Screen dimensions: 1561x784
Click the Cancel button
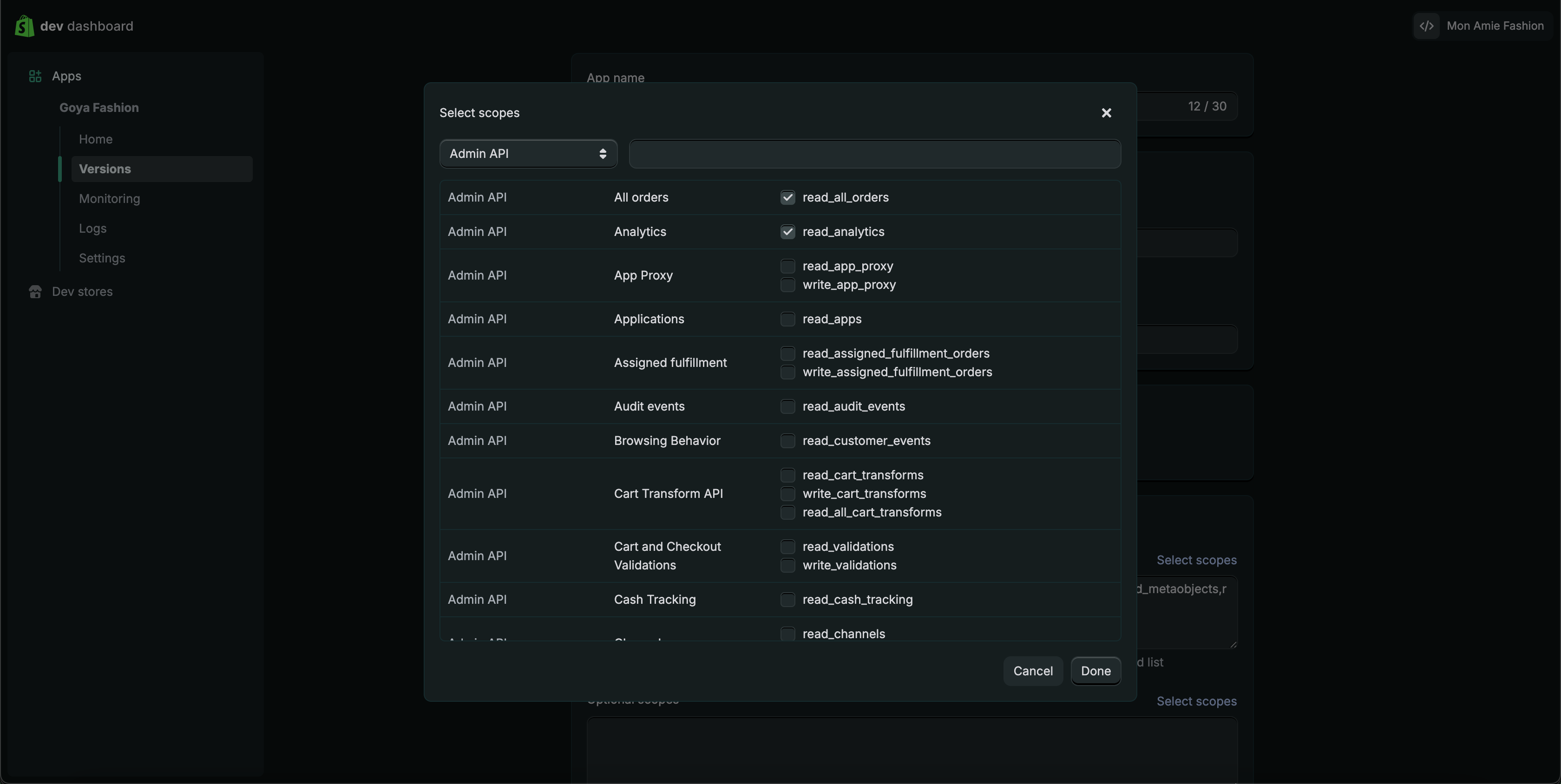1033,671
